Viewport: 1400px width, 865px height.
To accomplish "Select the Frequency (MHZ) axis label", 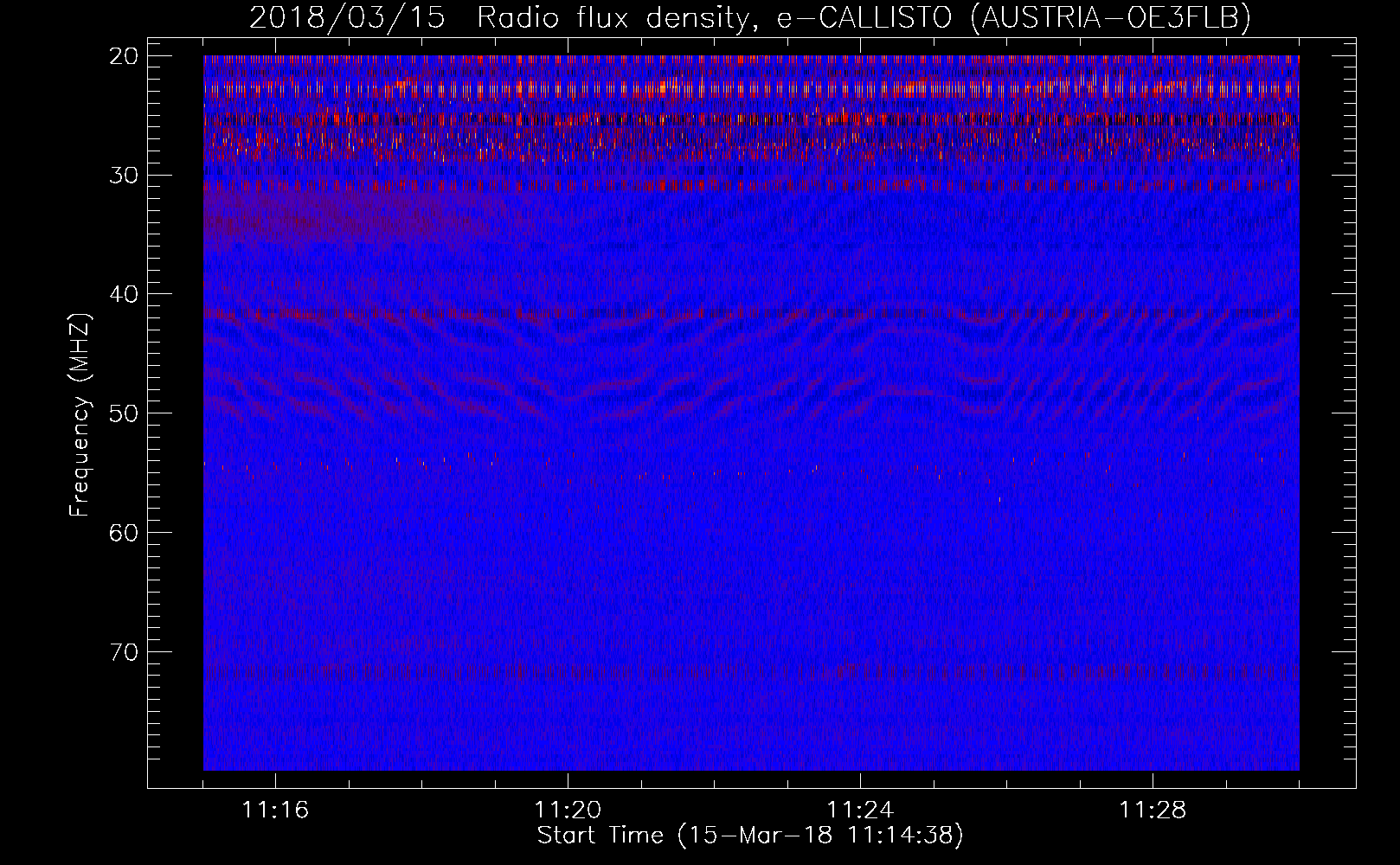I will pyautogui.click(x=80, y=414).
